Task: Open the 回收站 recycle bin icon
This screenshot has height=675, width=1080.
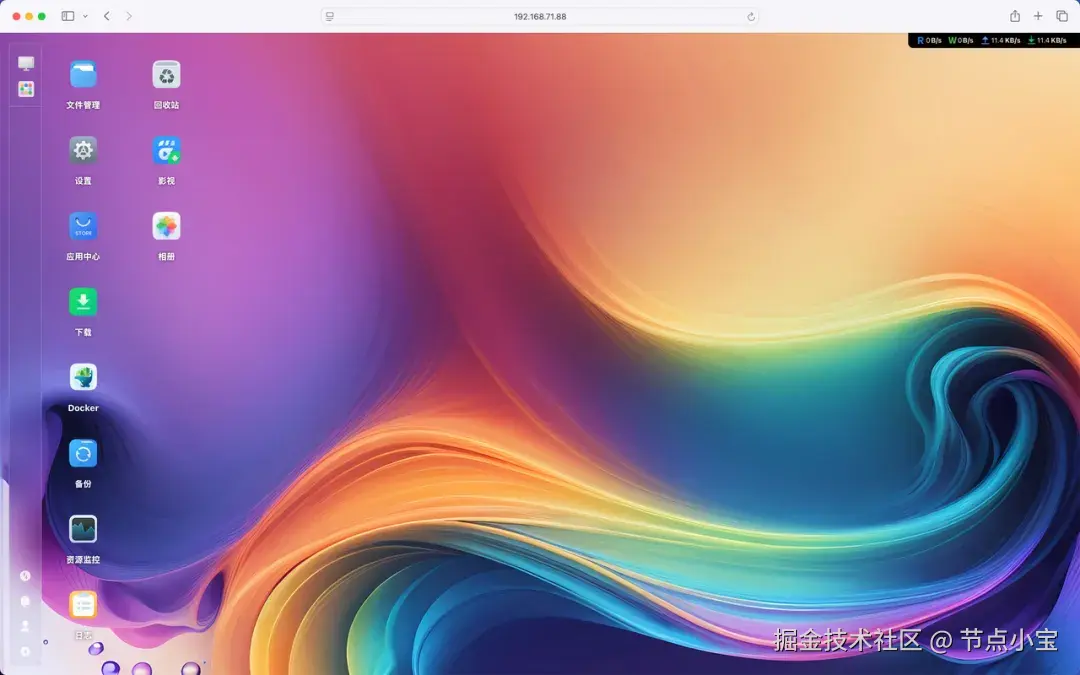Action: click(x=167, y=74)
